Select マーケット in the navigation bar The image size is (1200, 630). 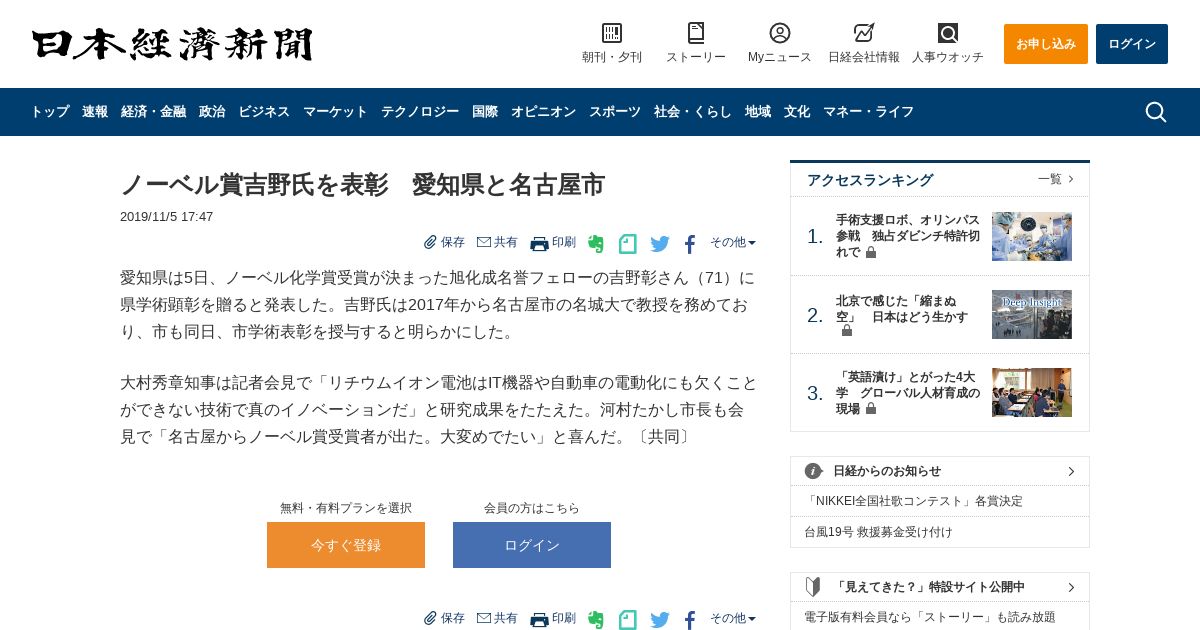coord(335,112)
